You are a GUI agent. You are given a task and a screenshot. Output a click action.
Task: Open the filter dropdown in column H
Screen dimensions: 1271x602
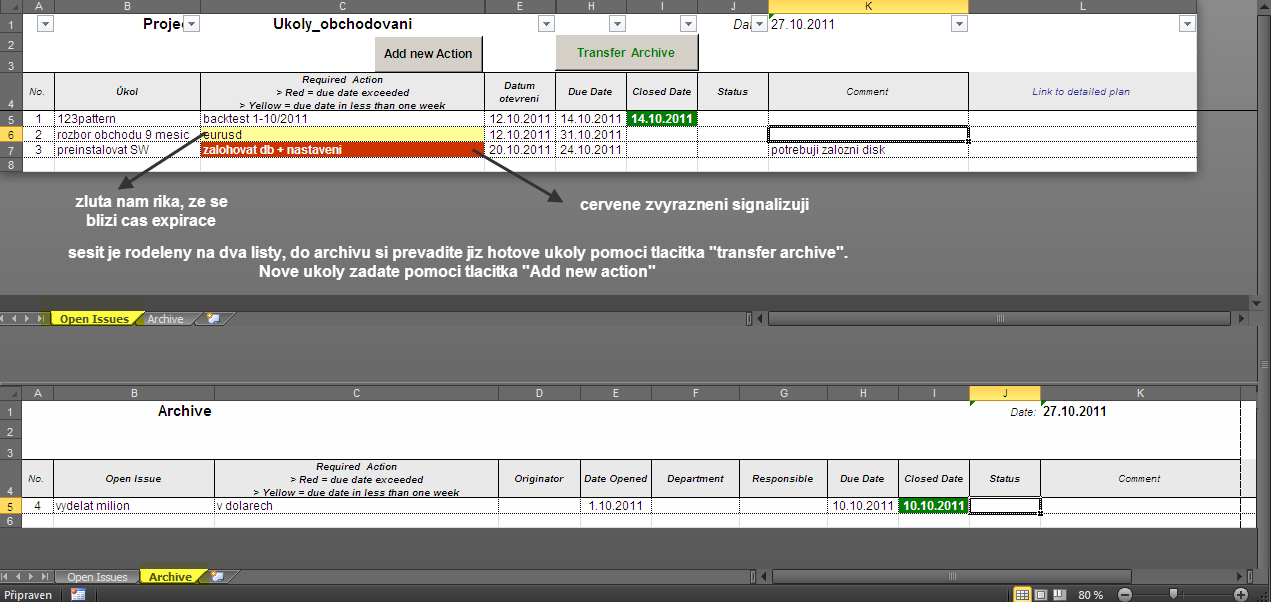tap(618, 24)
